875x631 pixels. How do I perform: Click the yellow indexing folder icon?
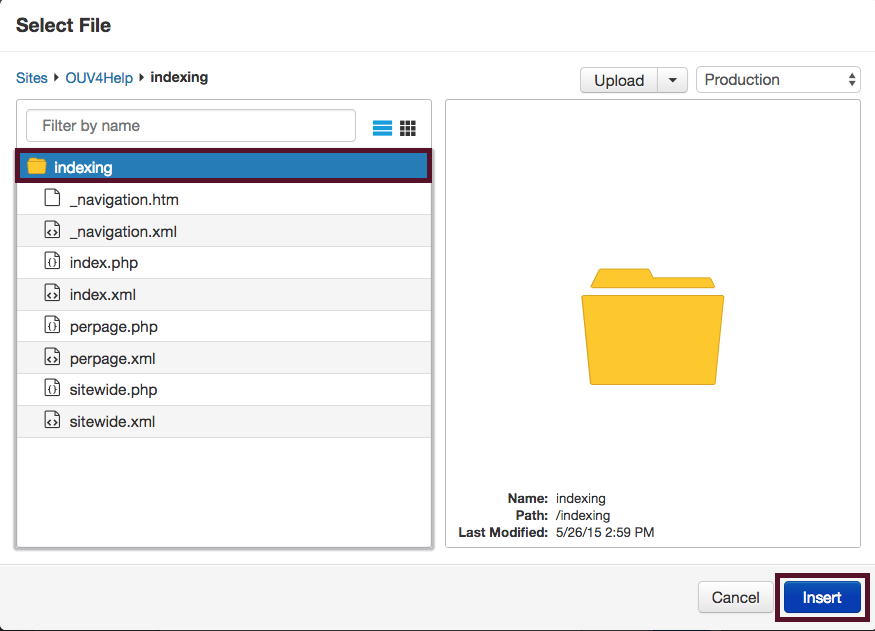(37, 167)
